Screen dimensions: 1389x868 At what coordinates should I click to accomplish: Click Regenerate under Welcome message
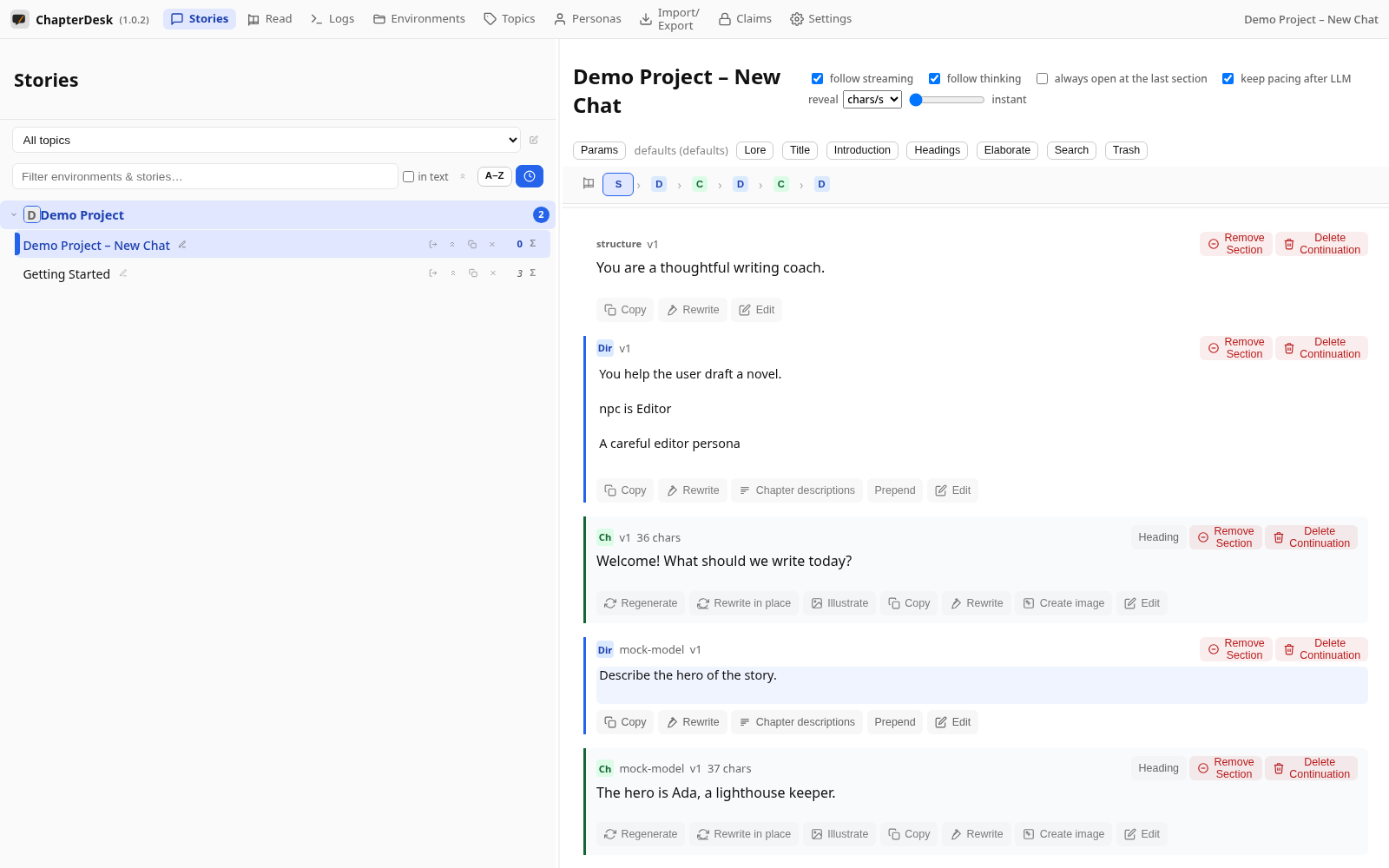[x=641, y=603]
